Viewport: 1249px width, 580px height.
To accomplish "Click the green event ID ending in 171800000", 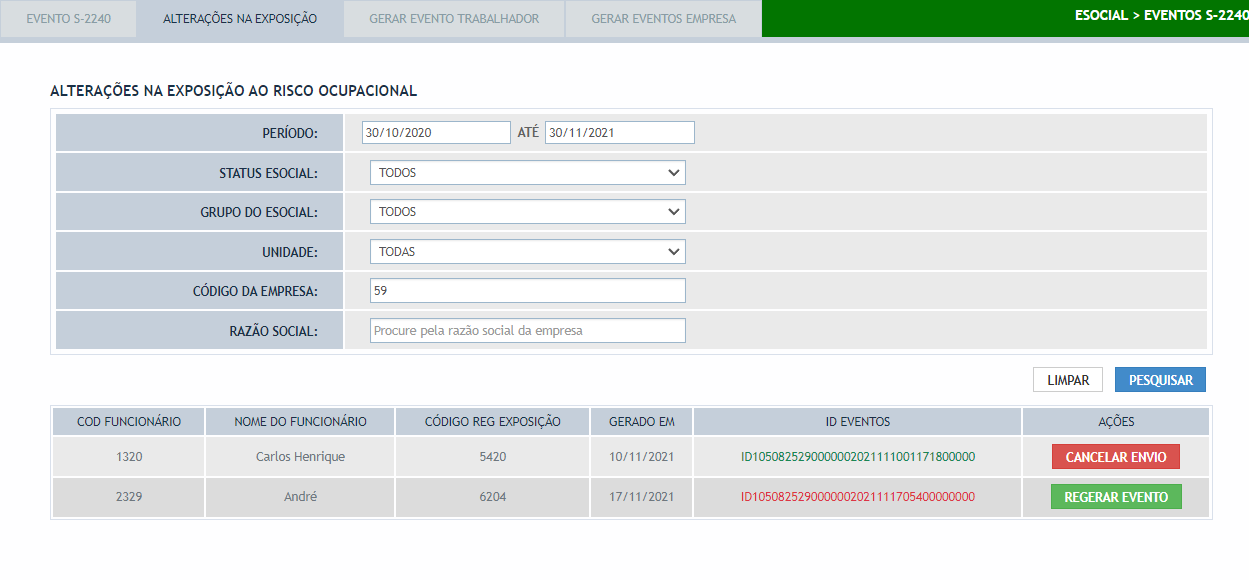I will pyautogui.click(x=858, y=457).
